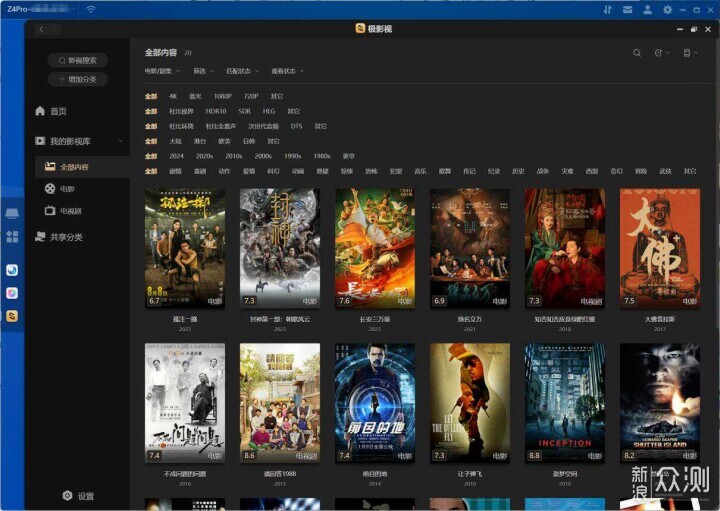
Task: Open the 前目的地 poster
Action: click(375, 403)
